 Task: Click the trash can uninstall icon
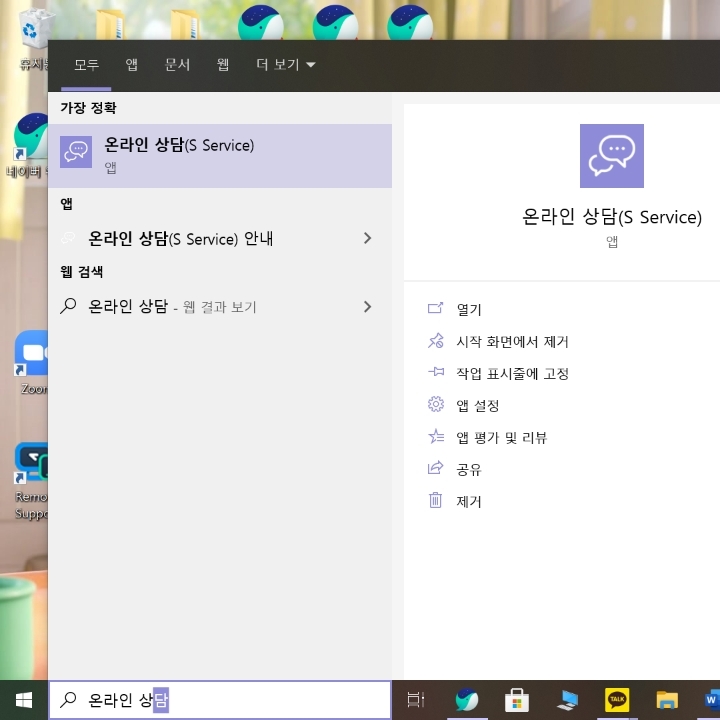coord(435,500)
